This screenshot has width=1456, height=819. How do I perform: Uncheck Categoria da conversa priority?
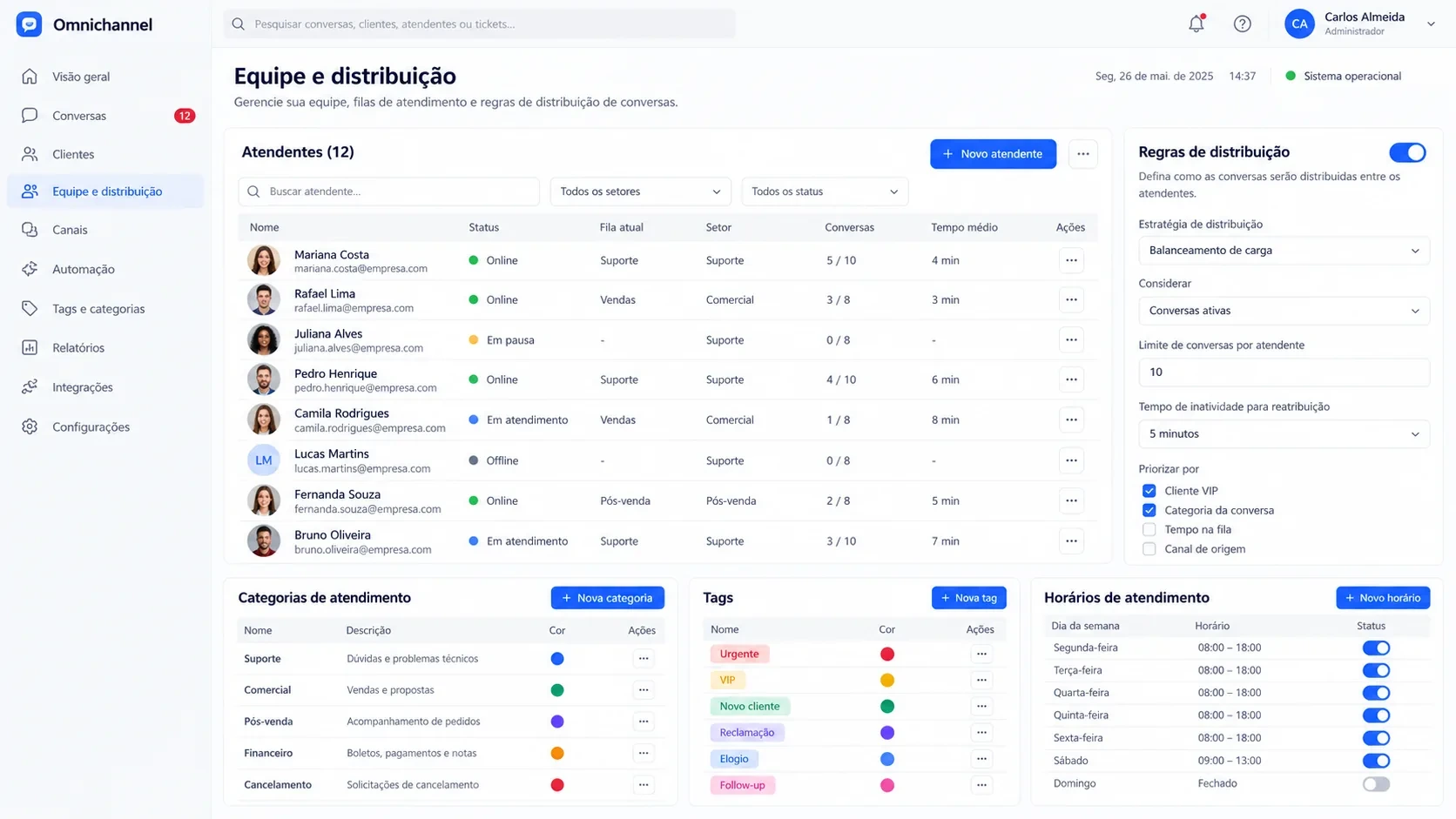1149,510
